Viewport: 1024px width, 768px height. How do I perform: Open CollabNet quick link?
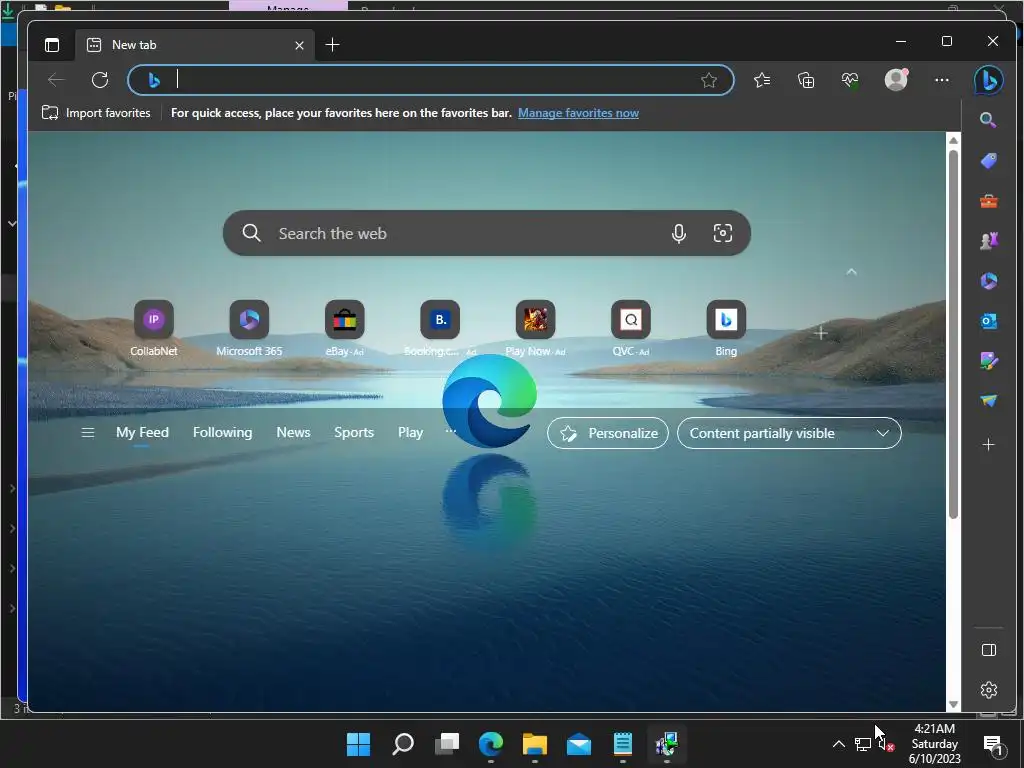pyautogui.click(x=153, y=328)
